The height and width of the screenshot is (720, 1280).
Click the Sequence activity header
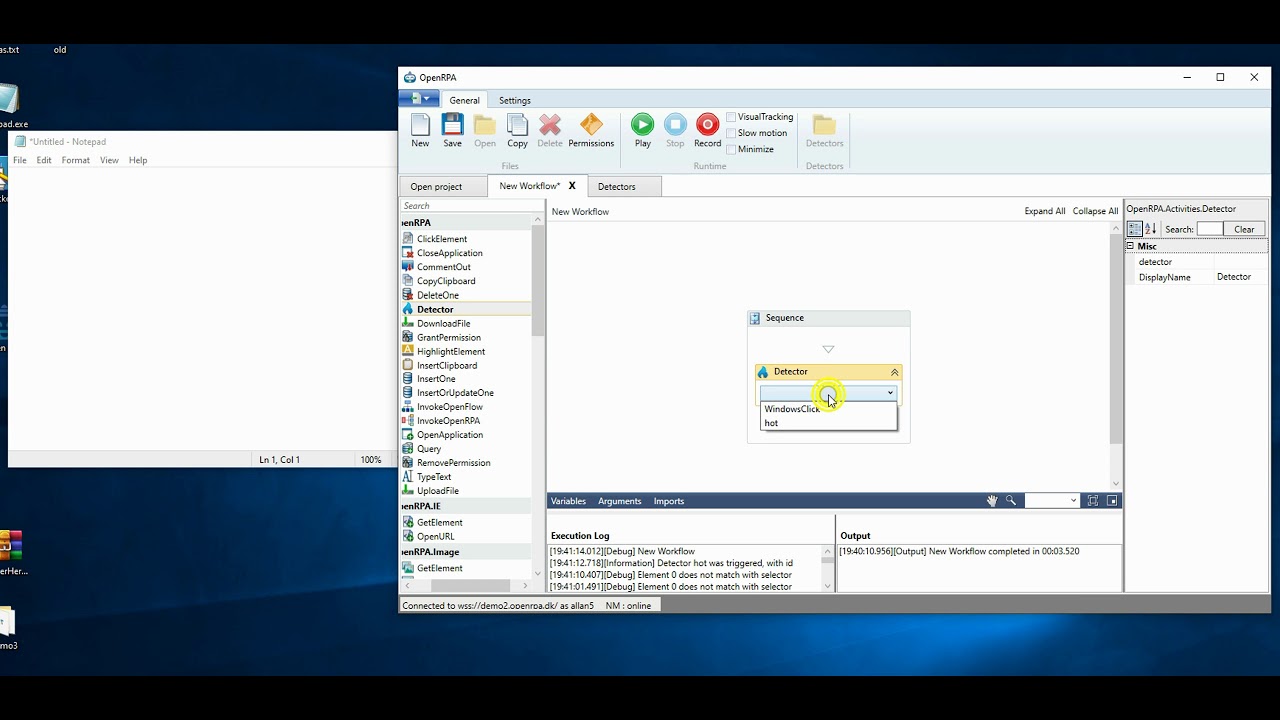(x=829, y=318)
